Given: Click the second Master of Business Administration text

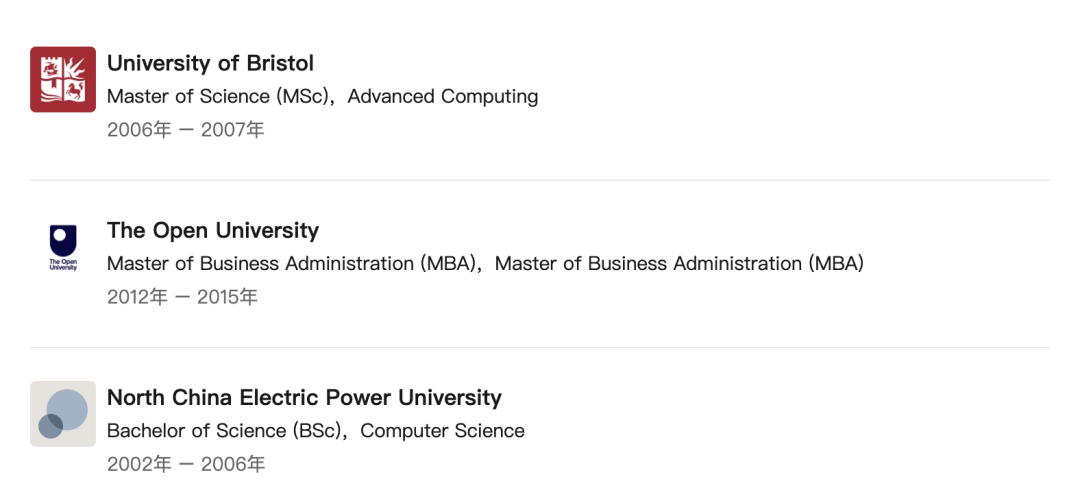Looking at the screenshot, I should pyautogui.click(x=679, y=264).
